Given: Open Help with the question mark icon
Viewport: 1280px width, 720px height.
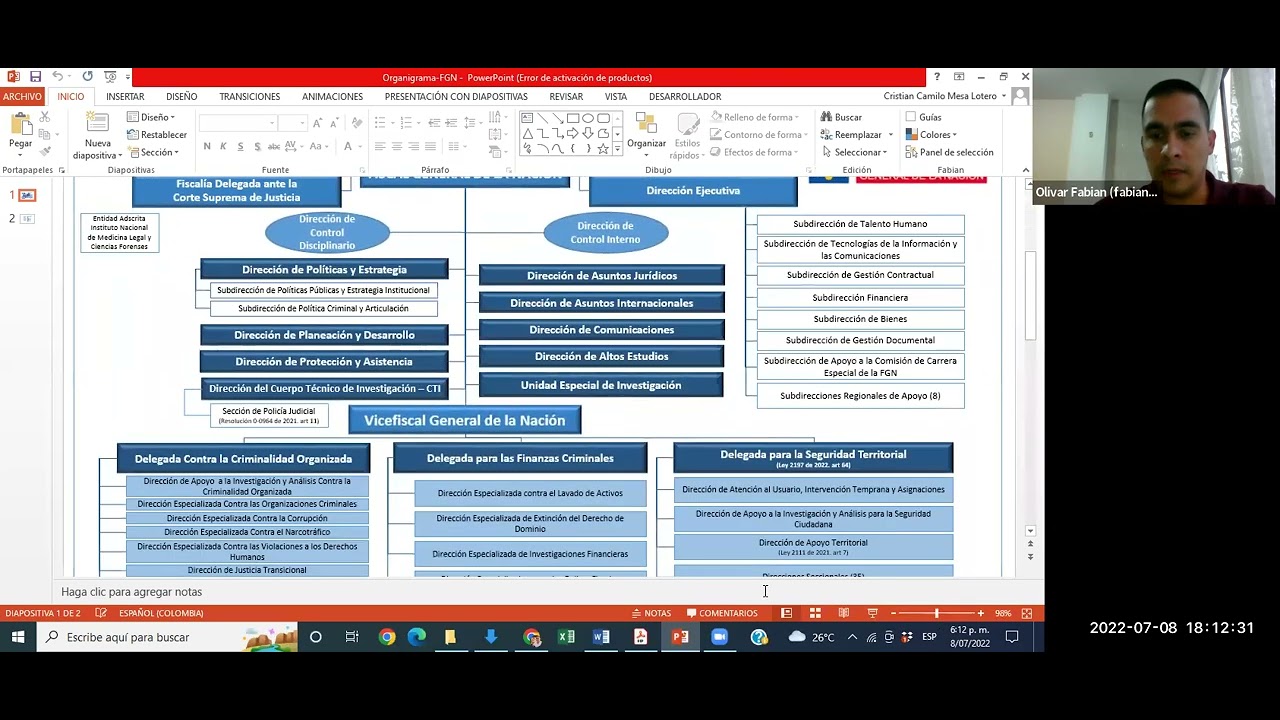Looking at the screenshot, I should [937, 77].
